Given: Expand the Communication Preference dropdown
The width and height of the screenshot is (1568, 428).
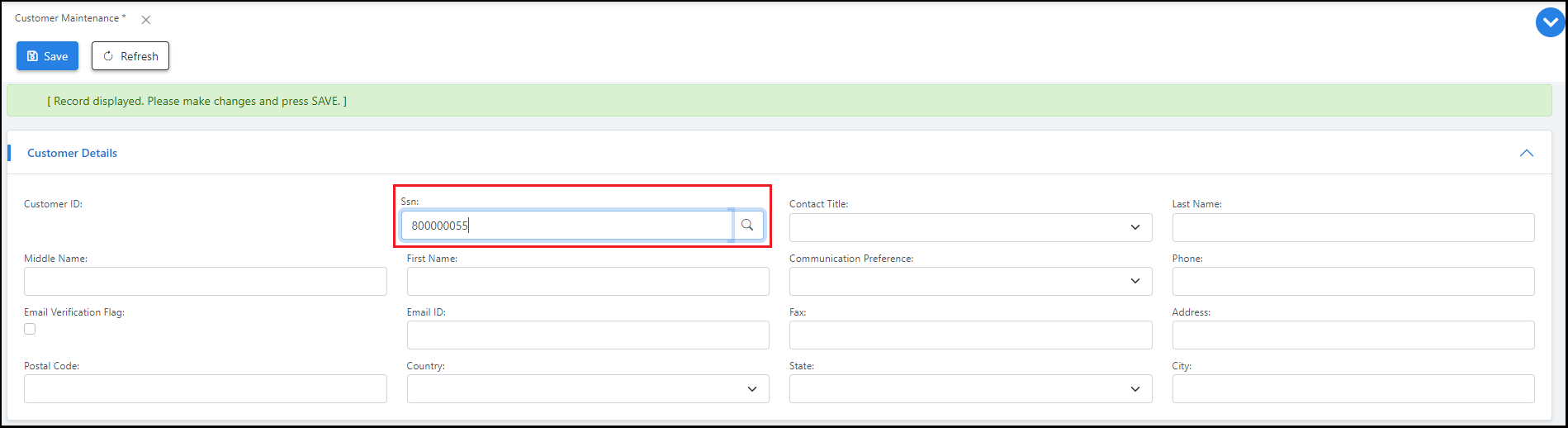Looking at the screenshot, I should [970, 281].
